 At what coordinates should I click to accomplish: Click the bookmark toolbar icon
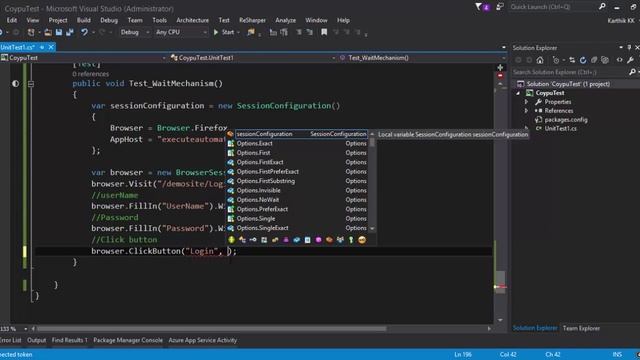click(324, 32)
